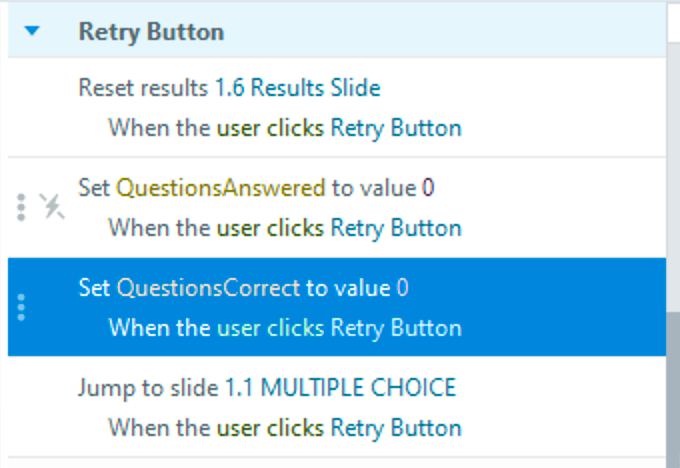Click Retry Button link under QuestionsCorrect trigger
This screenshot has width=680, height=468.
(x=396, y=328)
